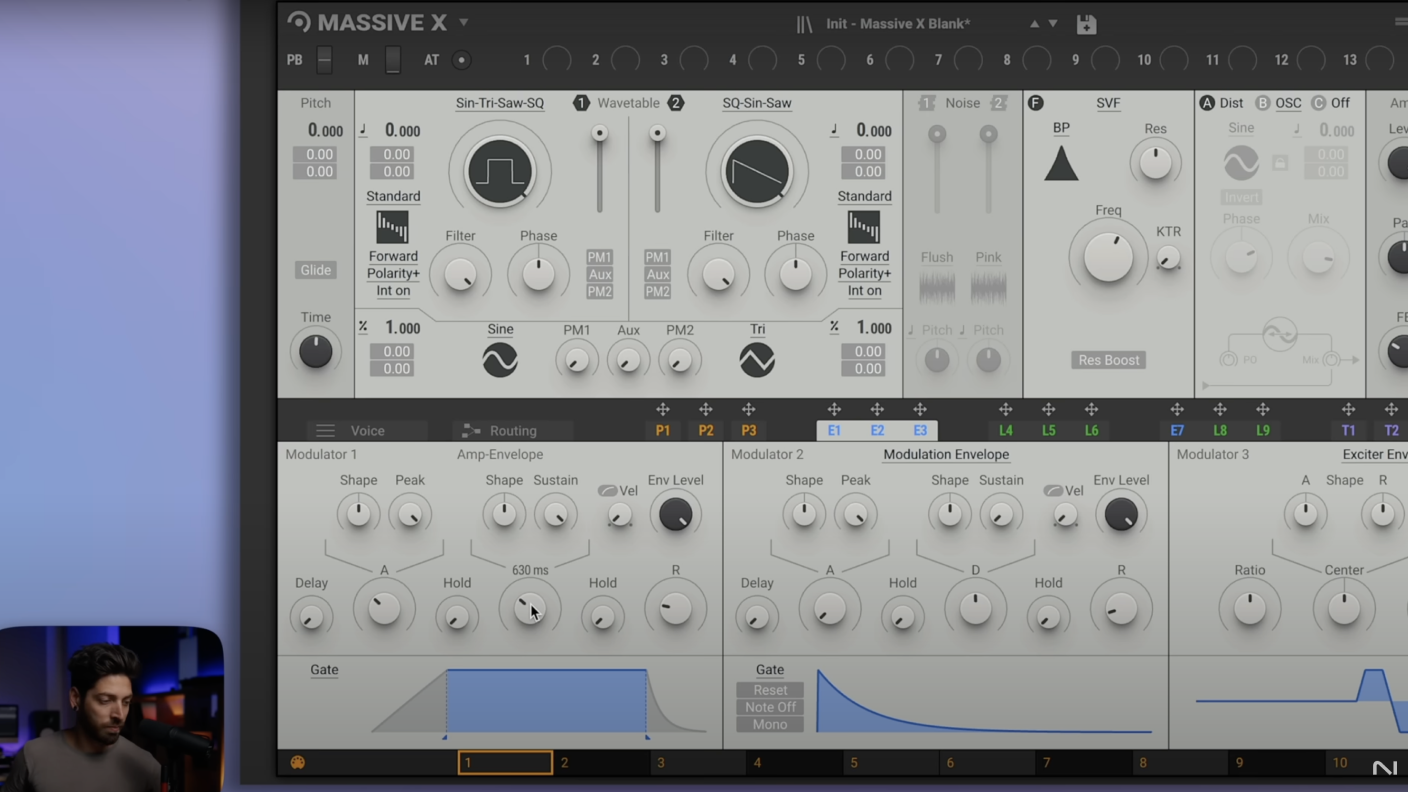Click the Init - Massive X Blank preset name

click(x=898, y=24)
